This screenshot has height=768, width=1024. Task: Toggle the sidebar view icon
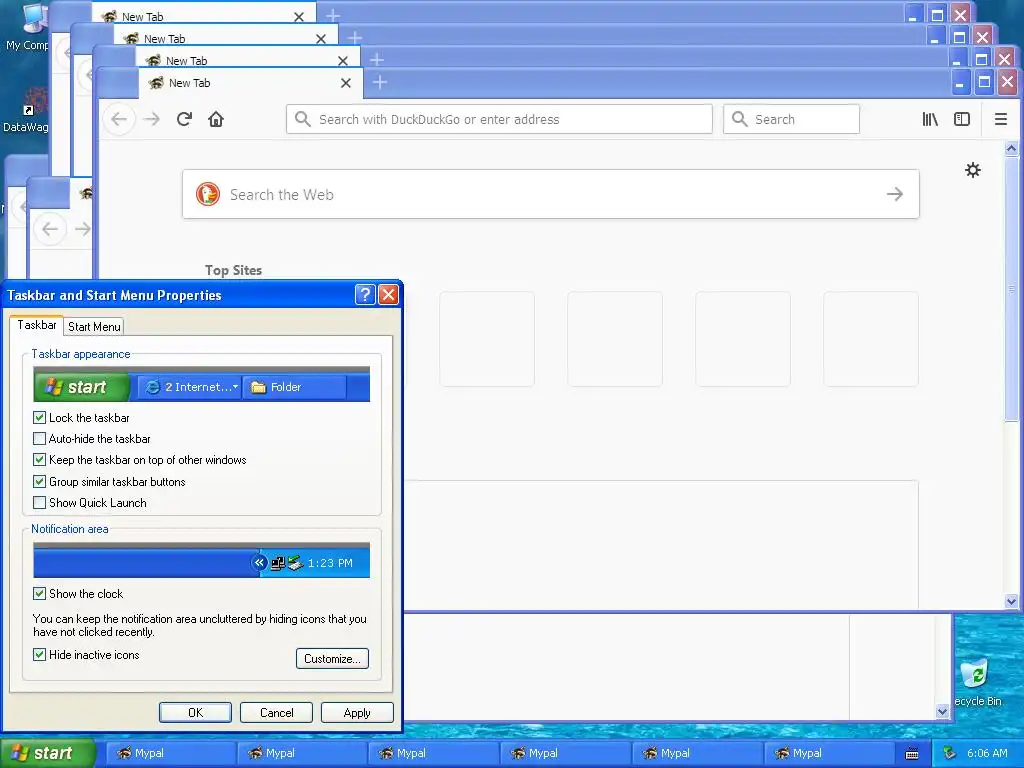[x=962, y=119]
